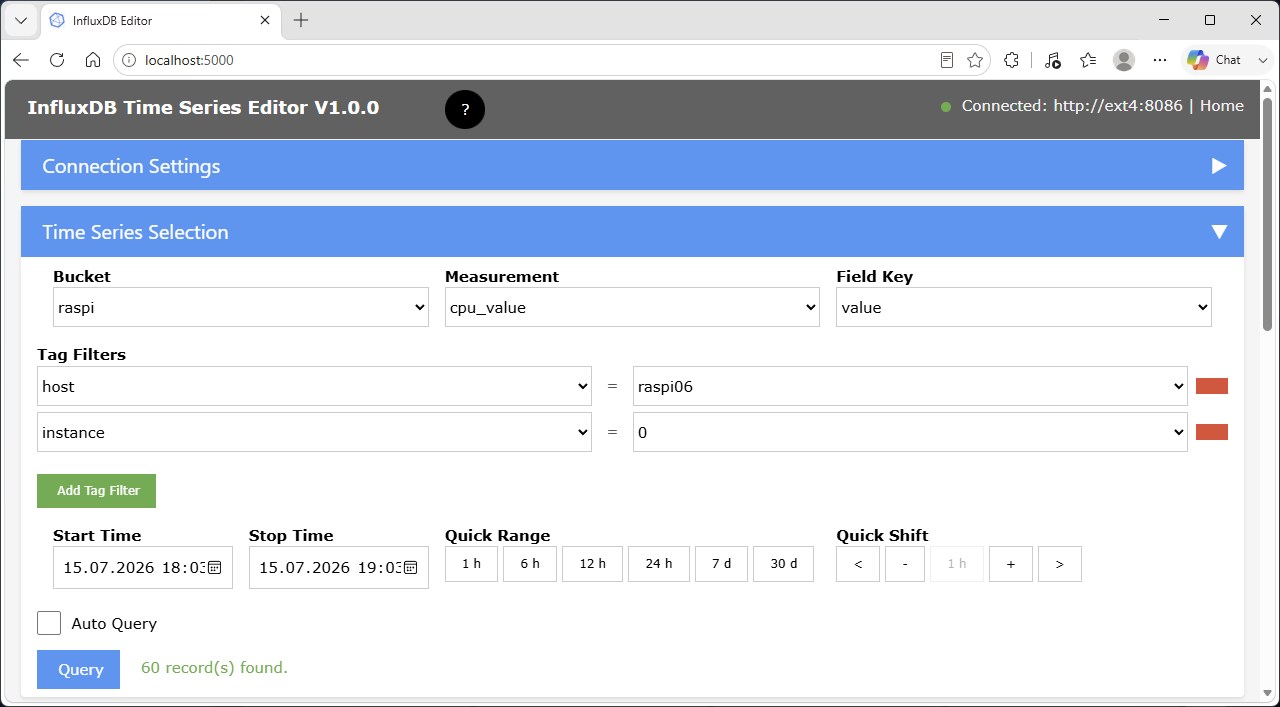This screenshot has height=707, width=1280.
Task: Reload the current page
Action: 57,60
